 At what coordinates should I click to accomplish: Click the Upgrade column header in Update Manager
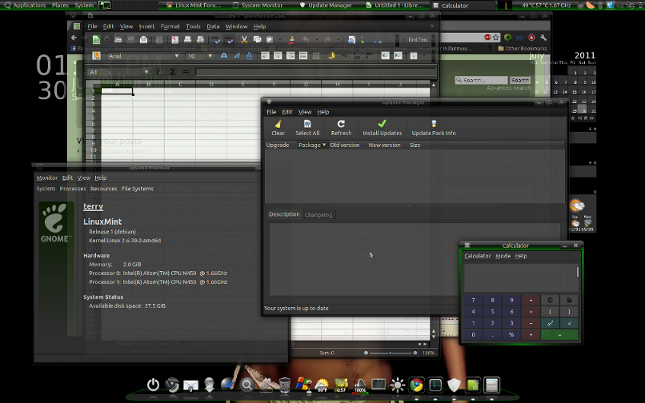(278, 145)
